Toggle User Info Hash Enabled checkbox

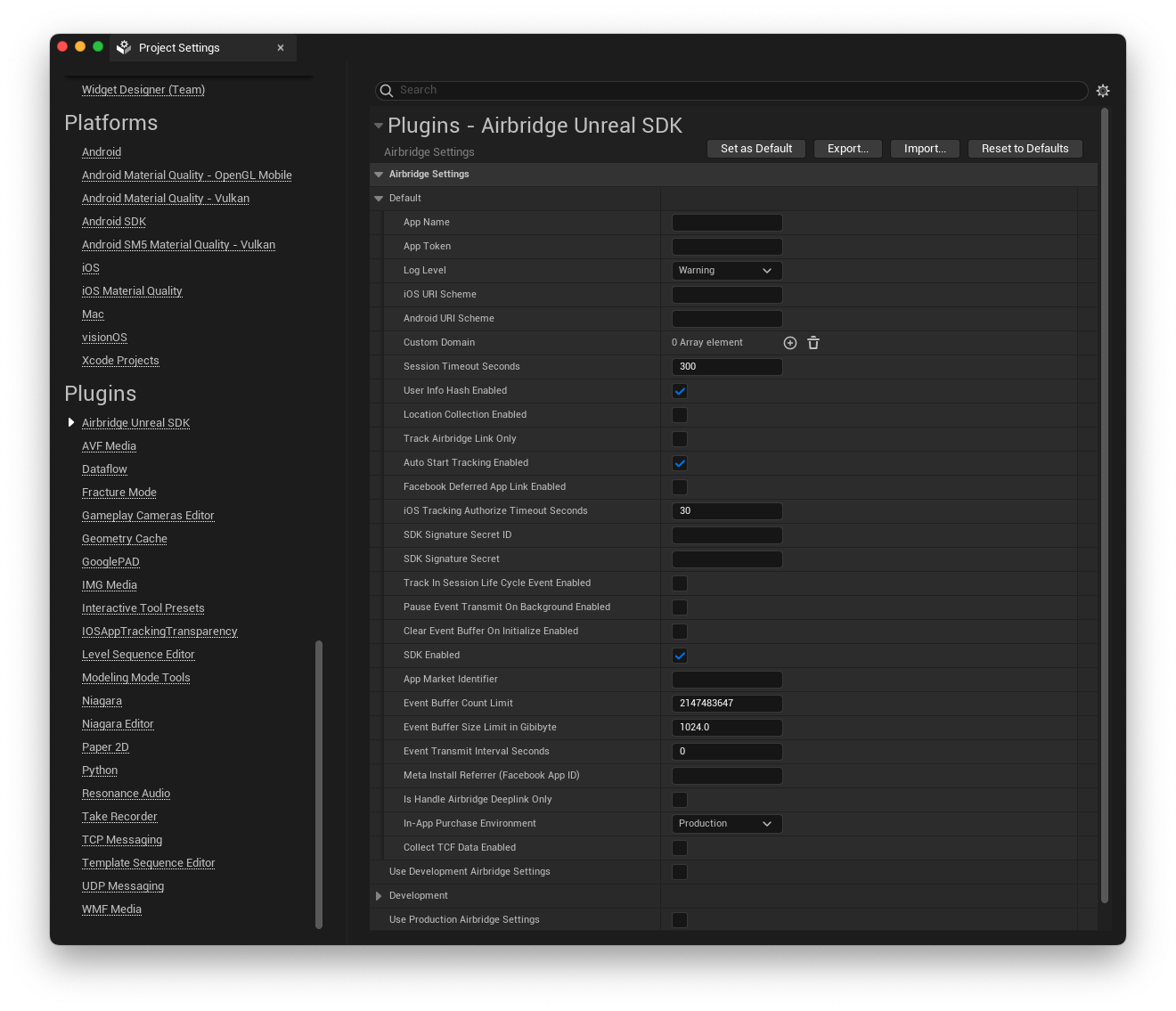680,391
